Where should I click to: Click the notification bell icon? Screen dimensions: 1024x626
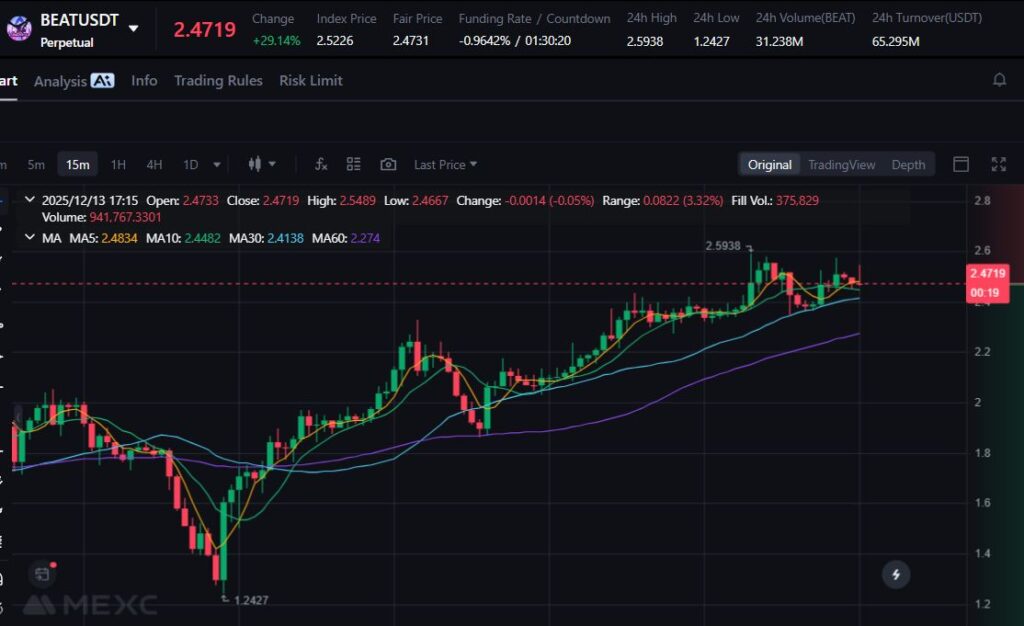point(998,80)
